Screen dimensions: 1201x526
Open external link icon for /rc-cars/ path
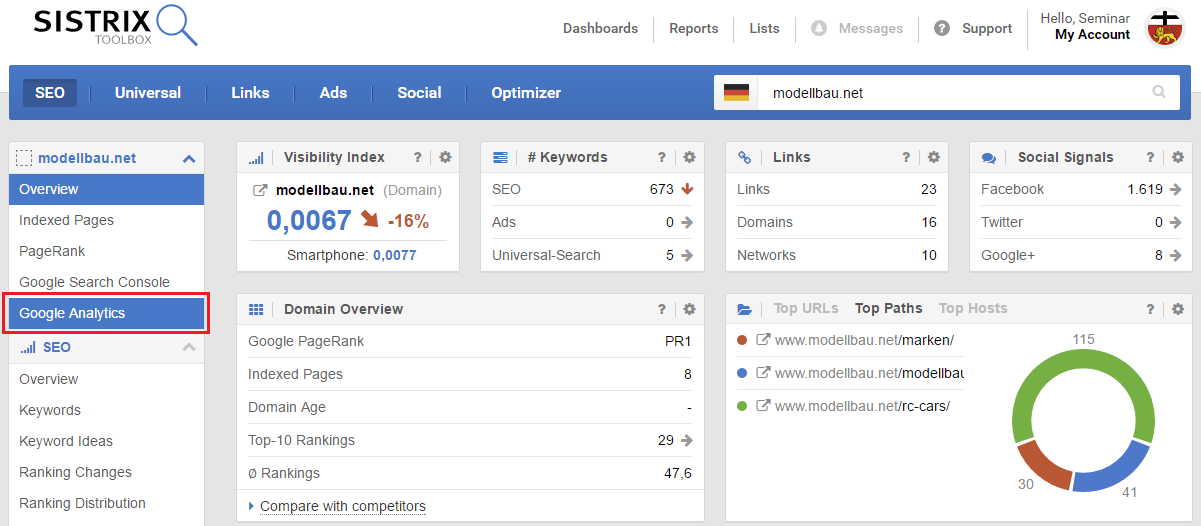pyautogui.click(x=763, y=406)
